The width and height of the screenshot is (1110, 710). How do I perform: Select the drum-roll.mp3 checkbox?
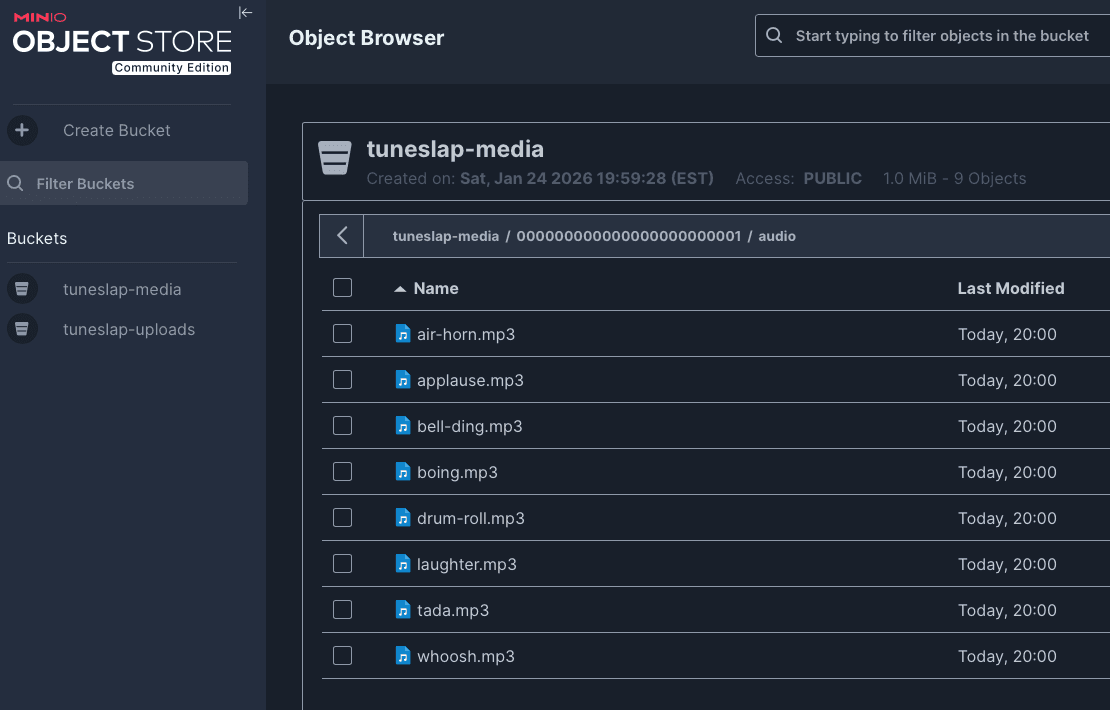tap(342, 517)
